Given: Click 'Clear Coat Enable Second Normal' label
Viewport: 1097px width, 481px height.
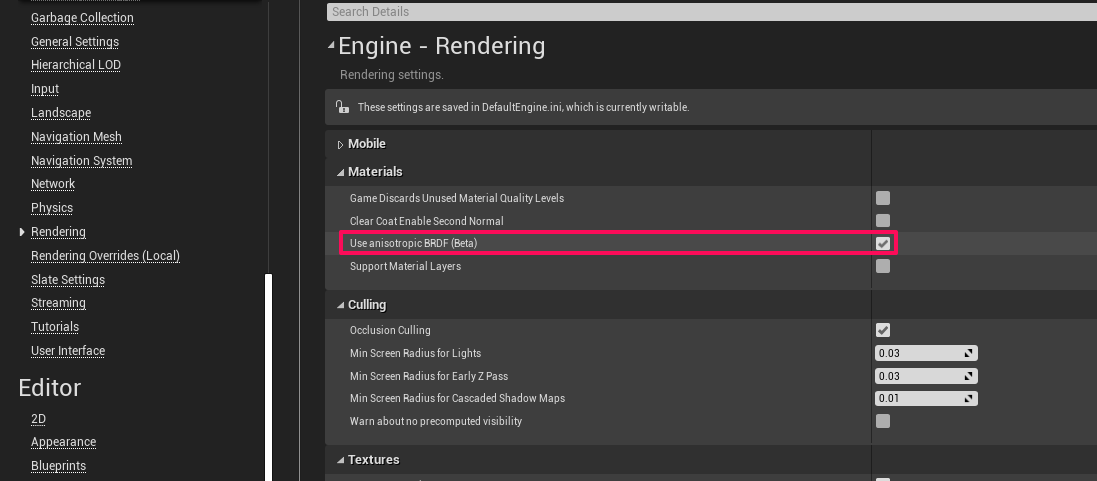Looking at the screenshot, I should (x=426, y=221).
